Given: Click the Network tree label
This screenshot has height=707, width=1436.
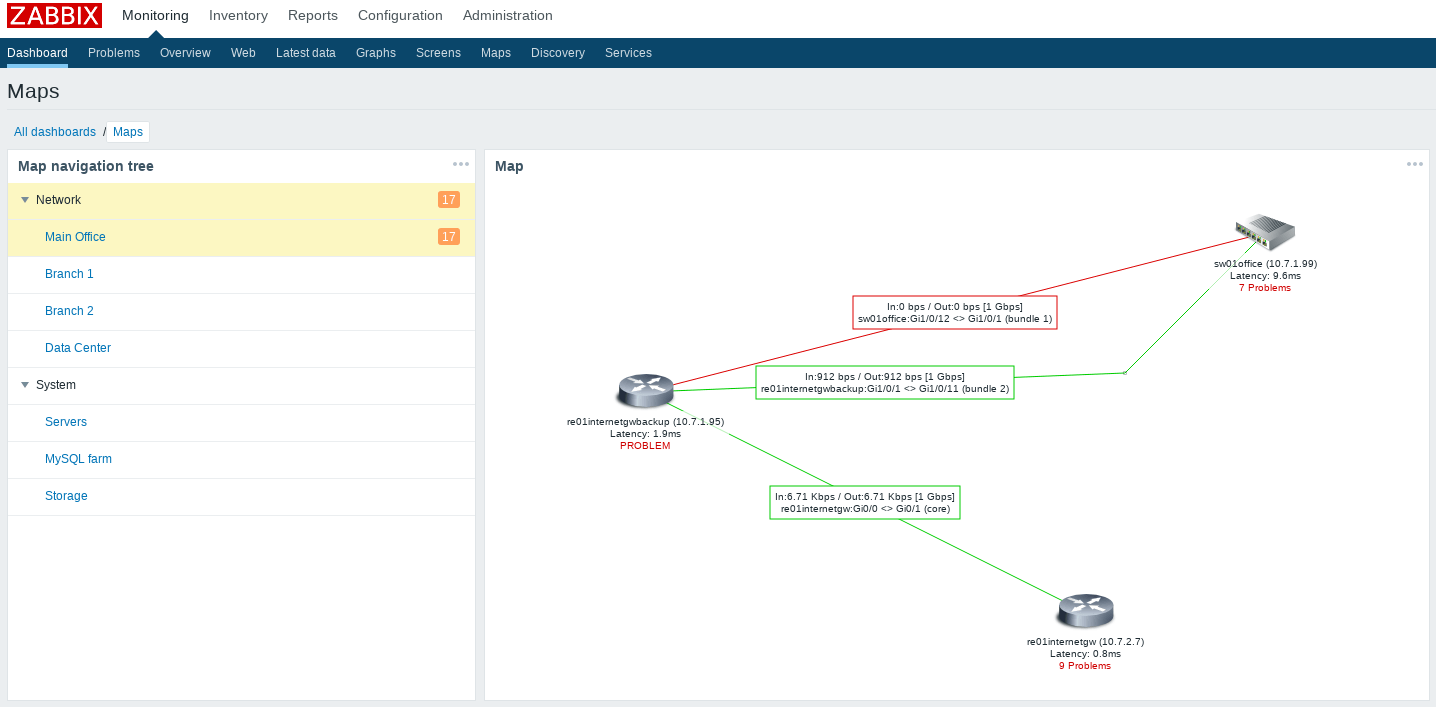Looking at the screenshot, I should 58,200.
